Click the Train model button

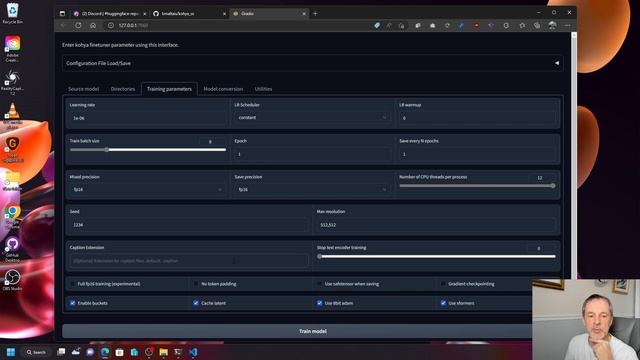coord(313,331)
